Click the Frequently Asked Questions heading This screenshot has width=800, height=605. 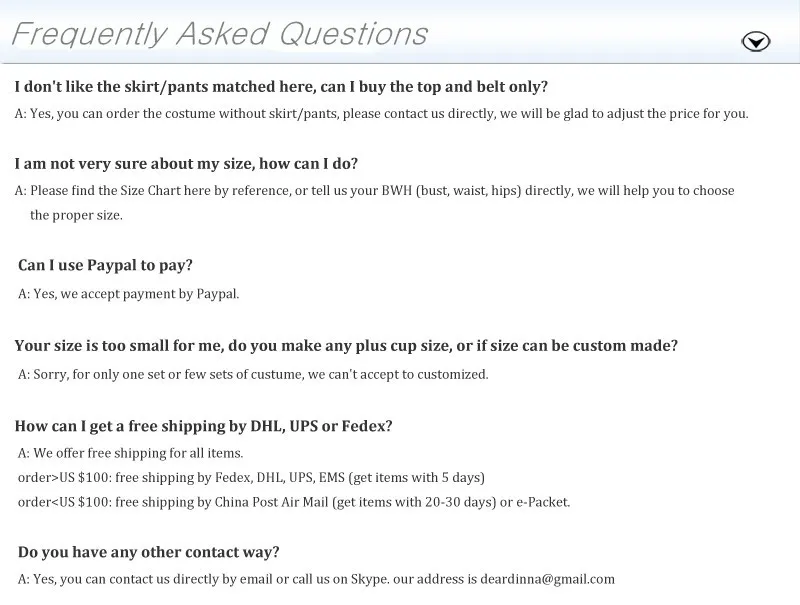coord(219,35)
